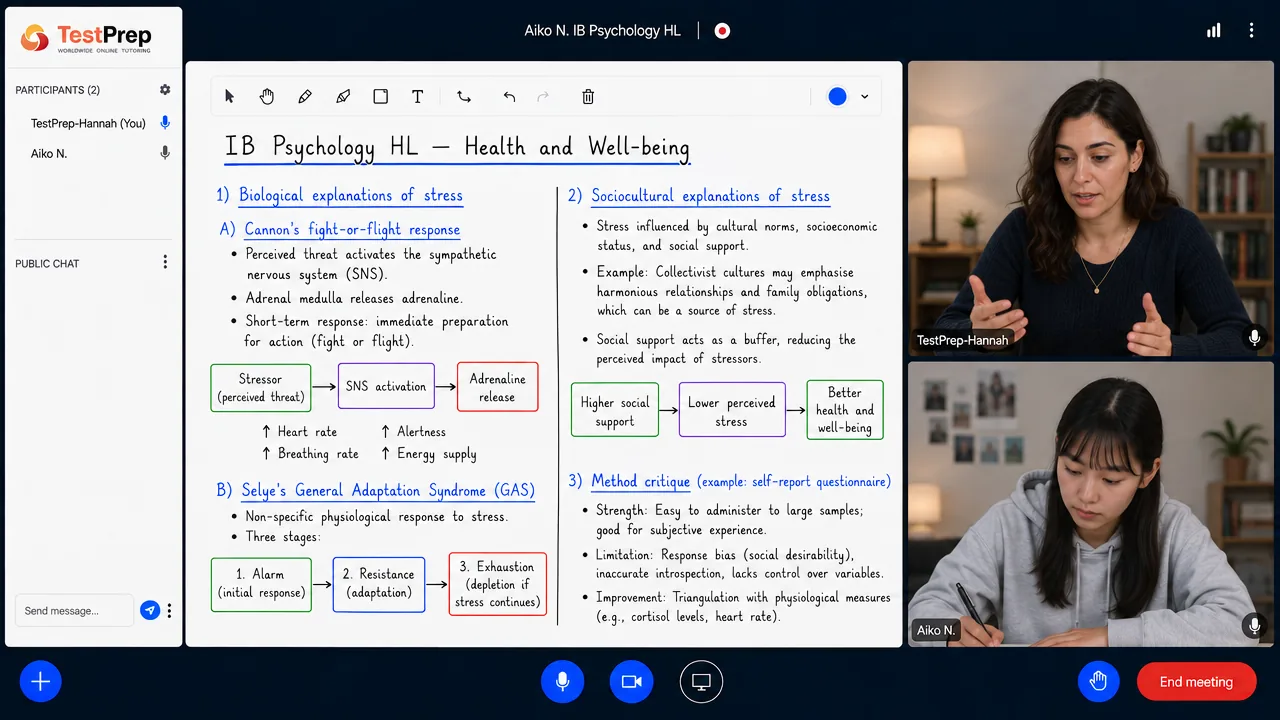Toggle TestPrep-Hannah's video tile mic

[x=1254, y=338]
